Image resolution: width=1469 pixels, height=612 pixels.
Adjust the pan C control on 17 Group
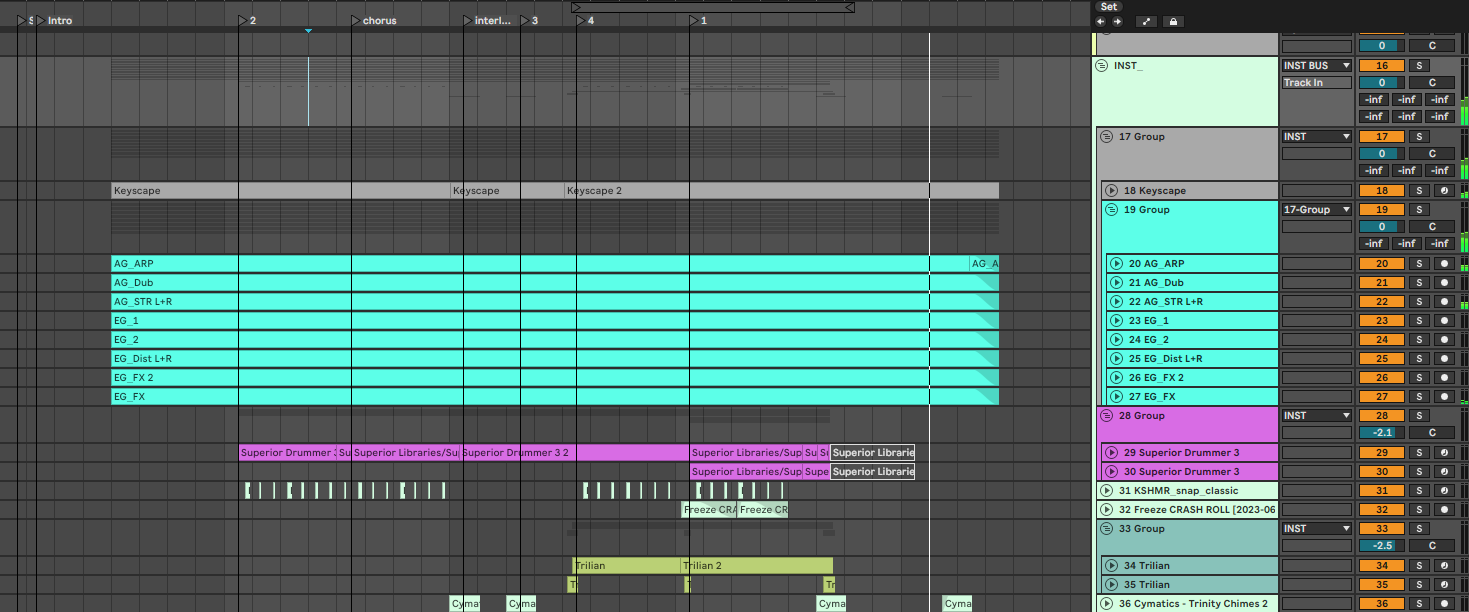tap(1432, 154)
